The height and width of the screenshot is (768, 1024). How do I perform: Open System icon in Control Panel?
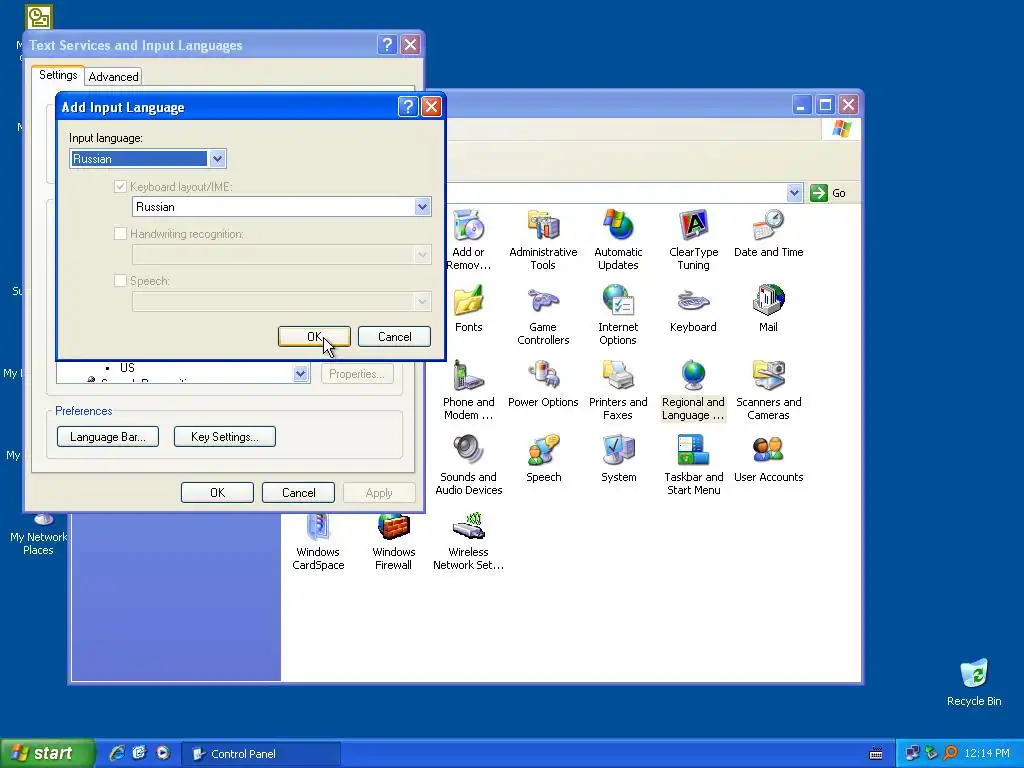(618, 458)
